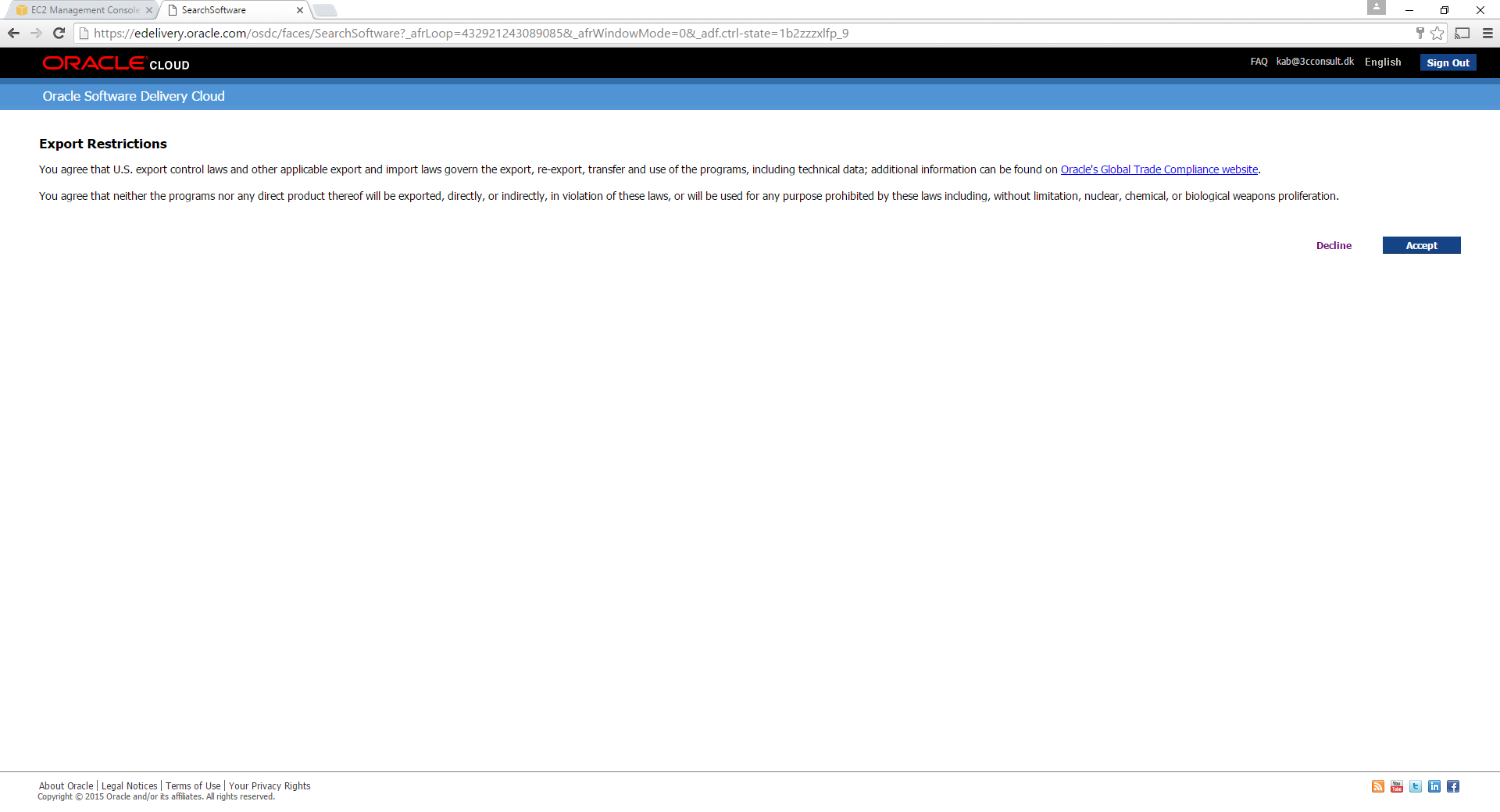The height and width of the screenshot is (812, 1500).
Task: Click the Twitter icon in footer
Action: tap(1415, 786)
